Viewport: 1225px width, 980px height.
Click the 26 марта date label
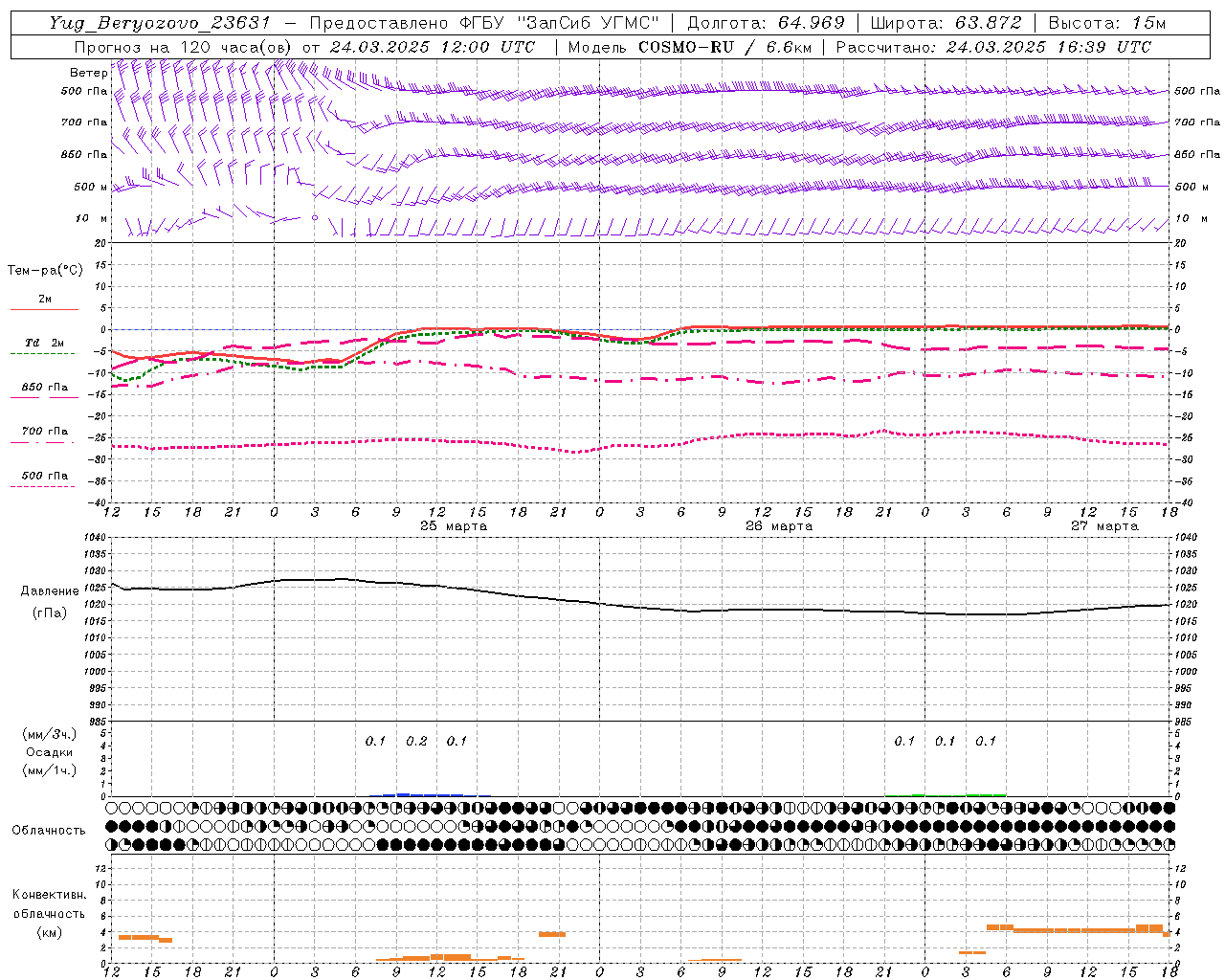coord(779,526)
